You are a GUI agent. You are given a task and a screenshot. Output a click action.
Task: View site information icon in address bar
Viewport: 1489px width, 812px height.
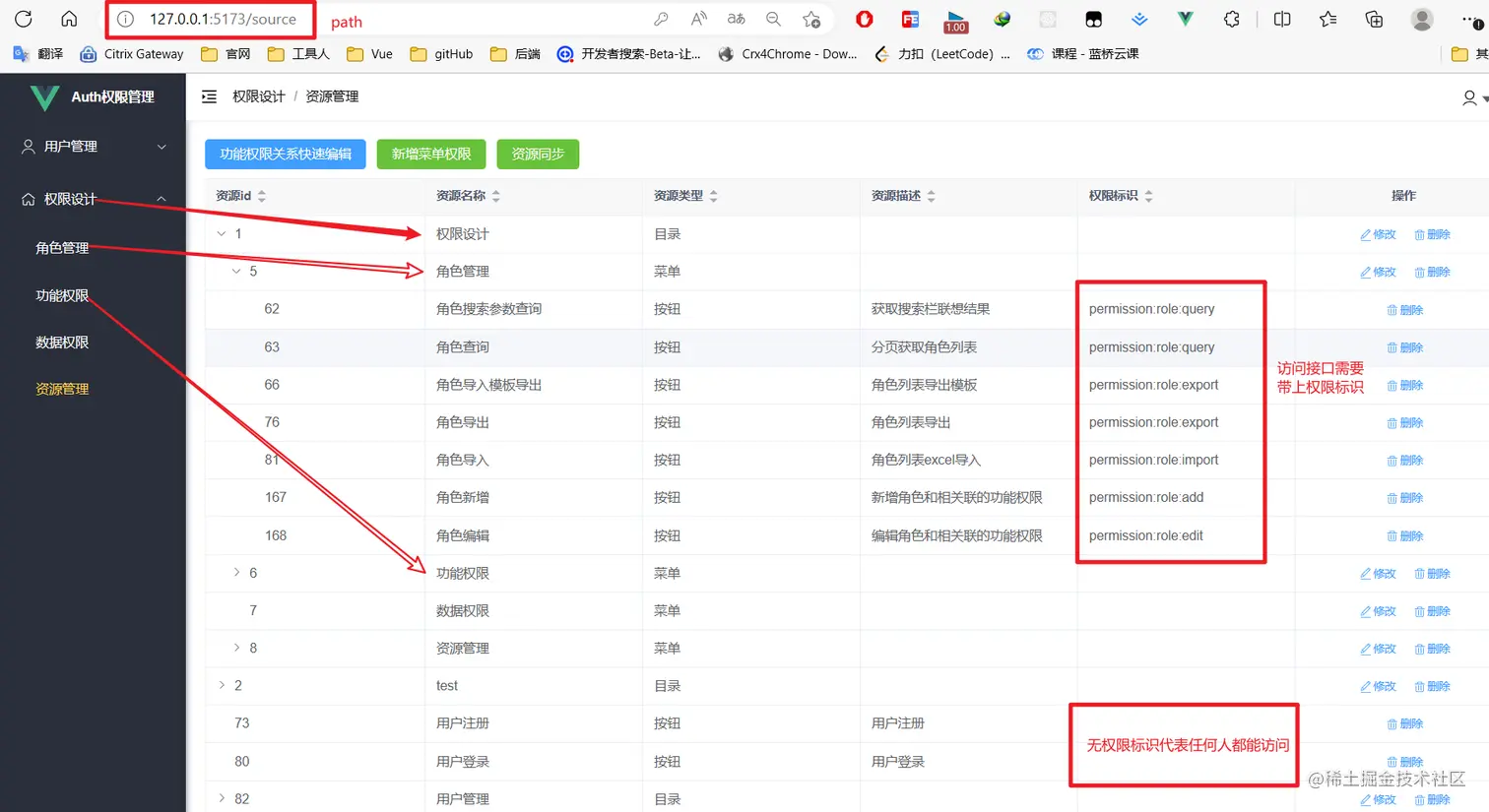(125, 19)
